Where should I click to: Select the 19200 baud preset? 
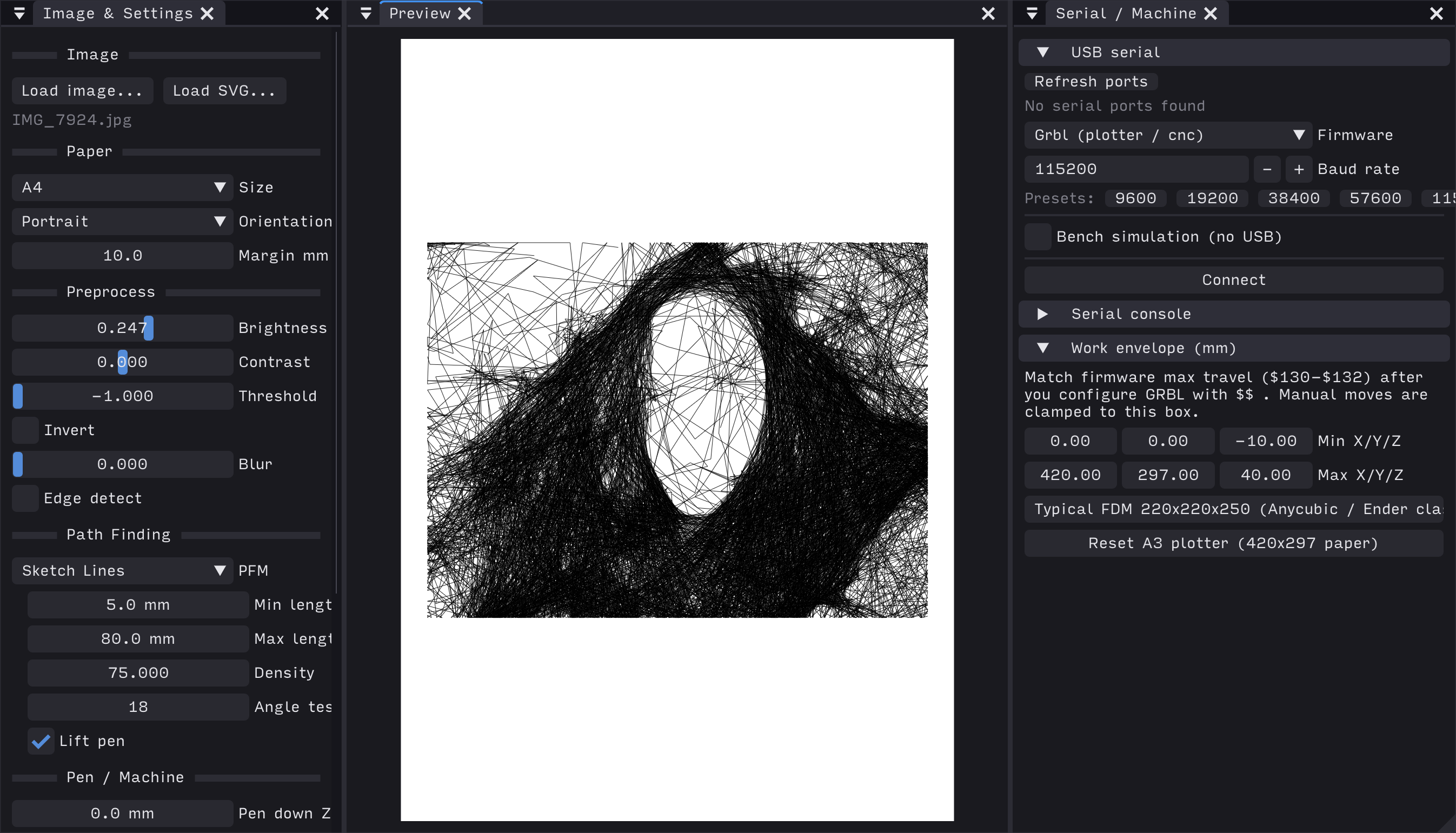pyautogui.click(x=1212, y=198)
